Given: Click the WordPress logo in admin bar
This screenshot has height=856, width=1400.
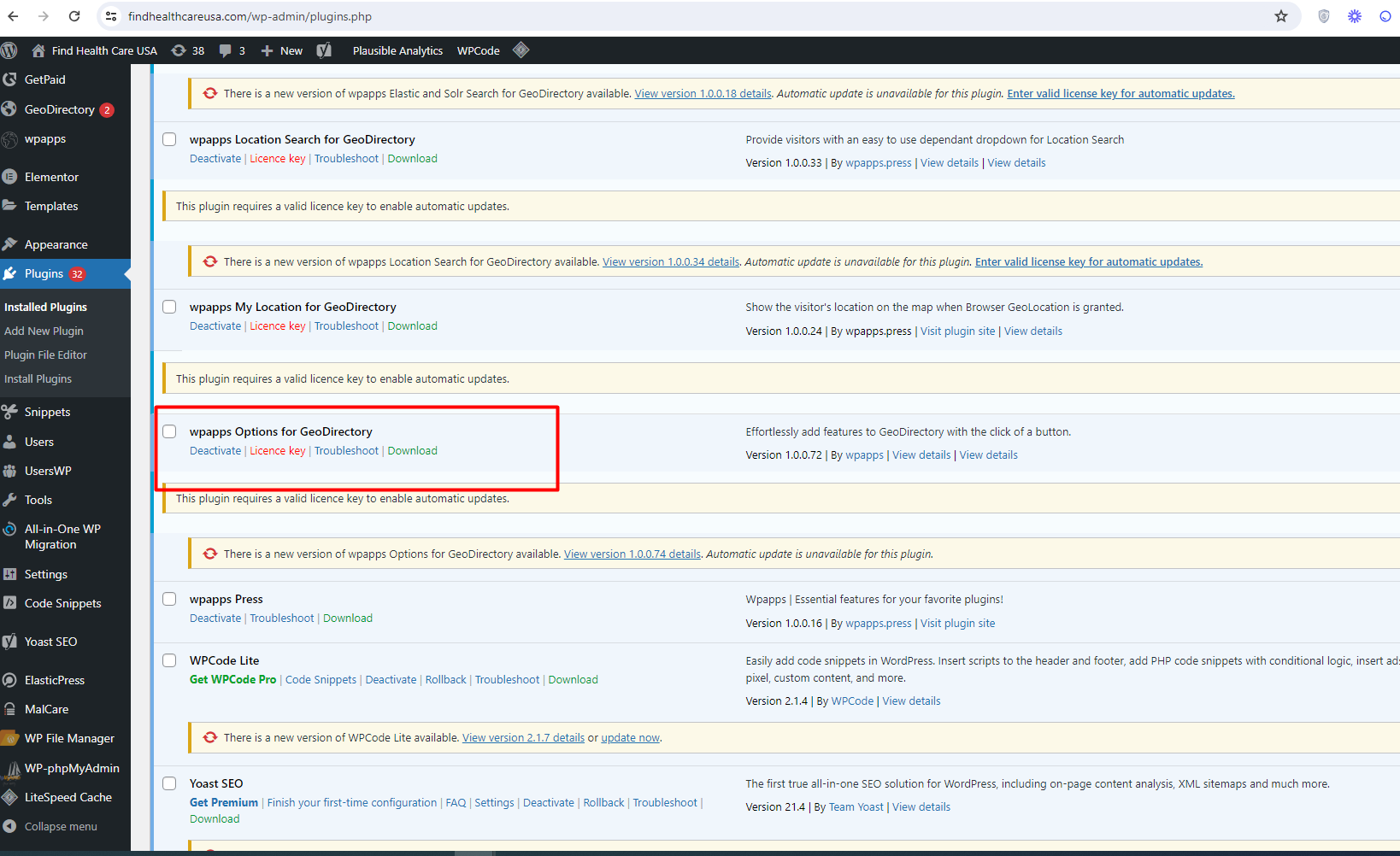Looking at the screenshot, I should click(x=9, y=50).
